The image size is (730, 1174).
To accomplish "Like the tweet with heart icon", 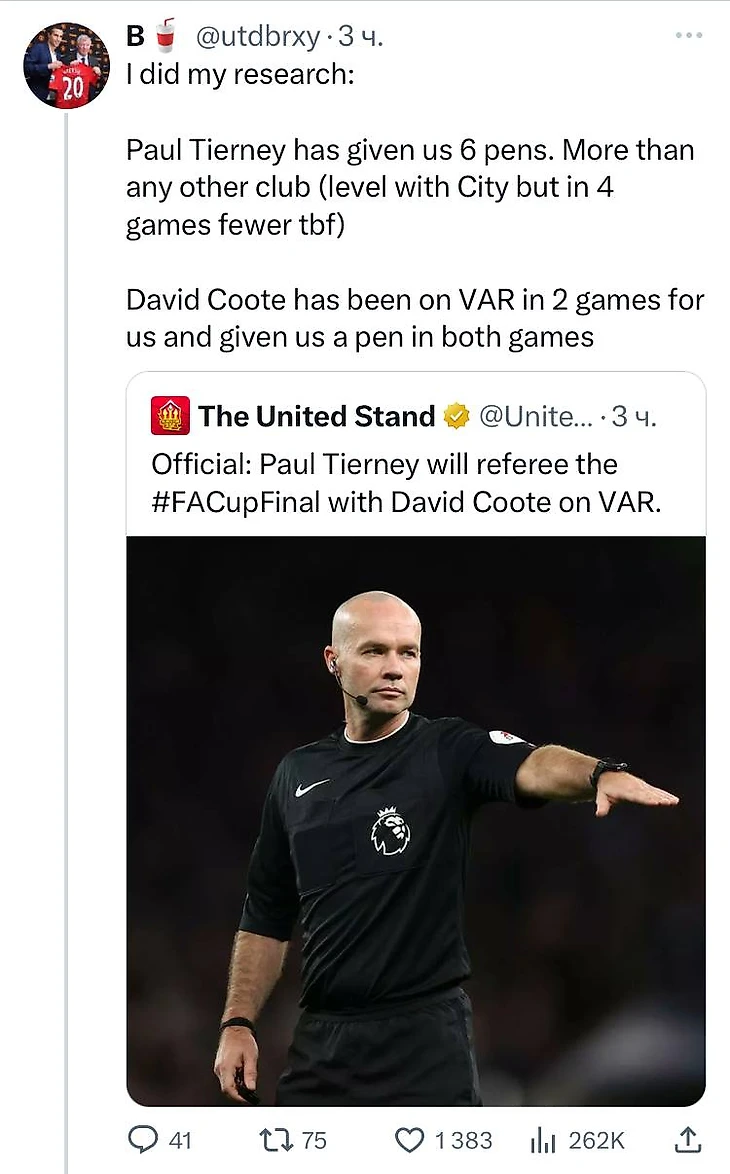I will (x=409, y=1140).
